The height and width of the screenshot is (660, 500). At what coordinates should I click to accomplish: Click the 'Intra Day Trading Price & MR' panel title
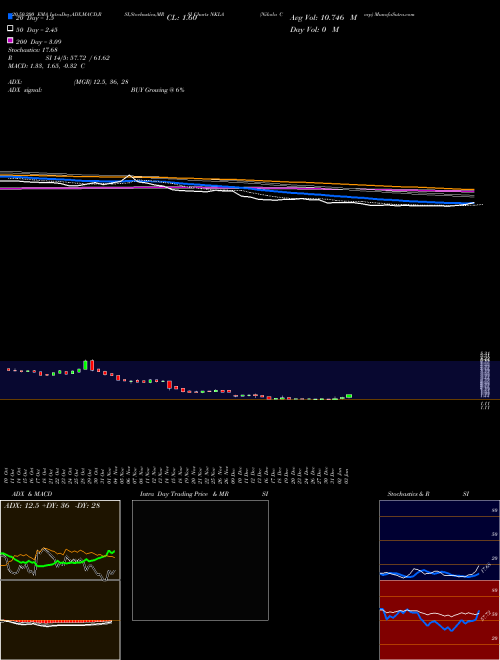pyautogui.click(x=184, y=494)
